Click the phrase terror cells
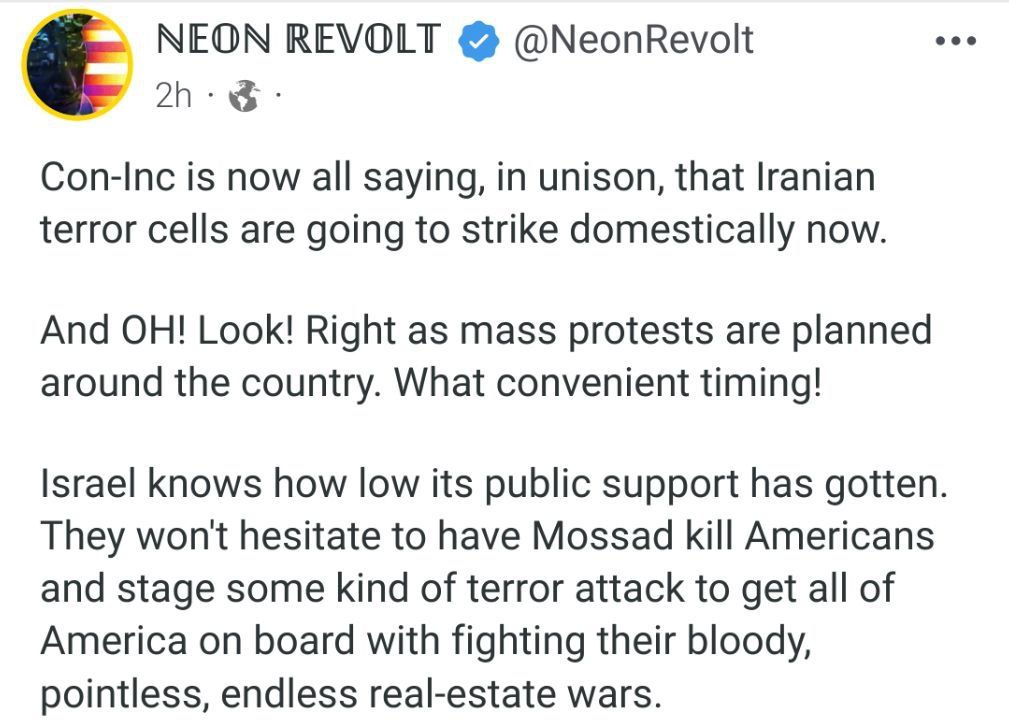The width and height of the screenshot is (1009, 725). (x=134, y=229)
